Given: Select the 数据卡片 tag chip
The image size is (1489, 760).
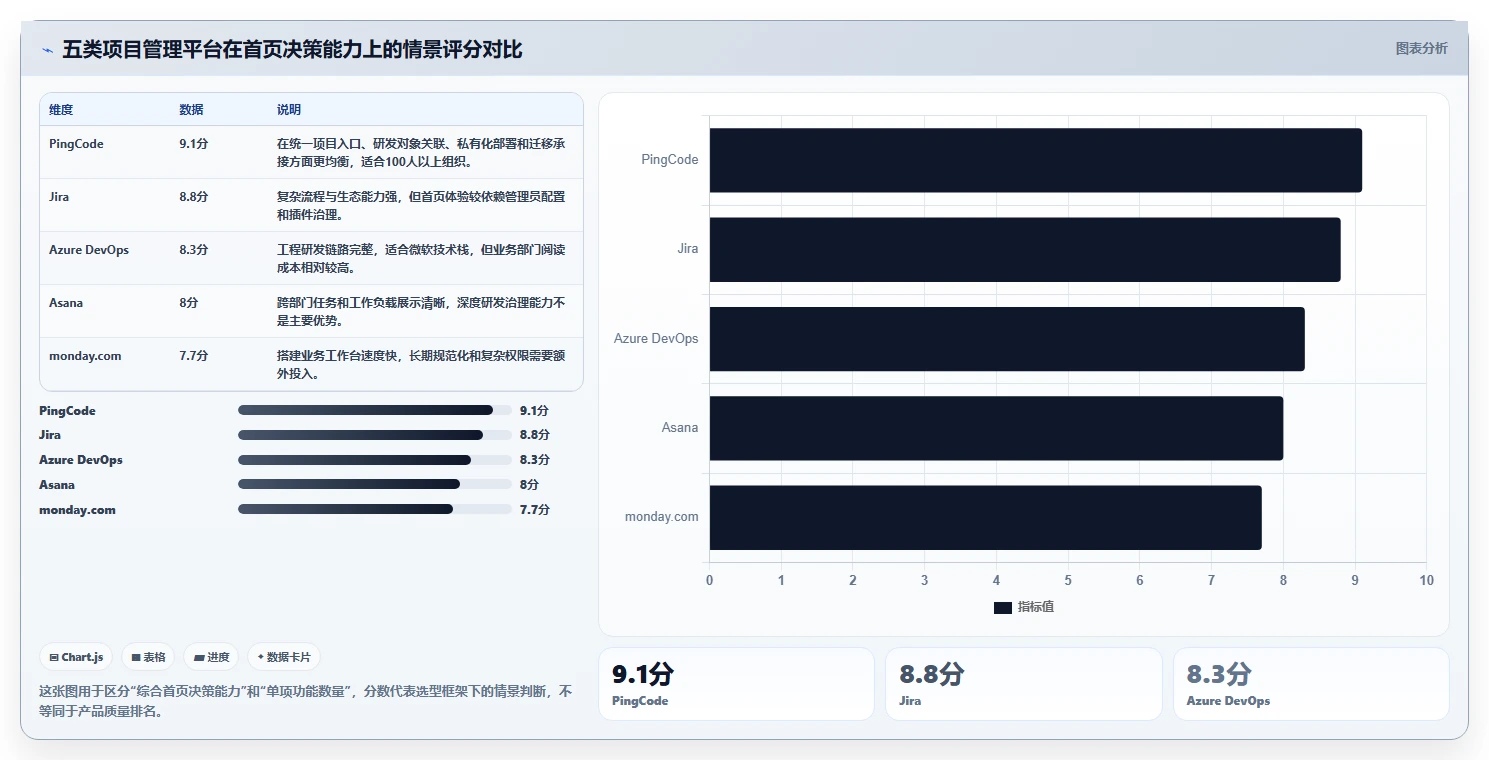Looking at the screenshot, I should pos(284,657).
